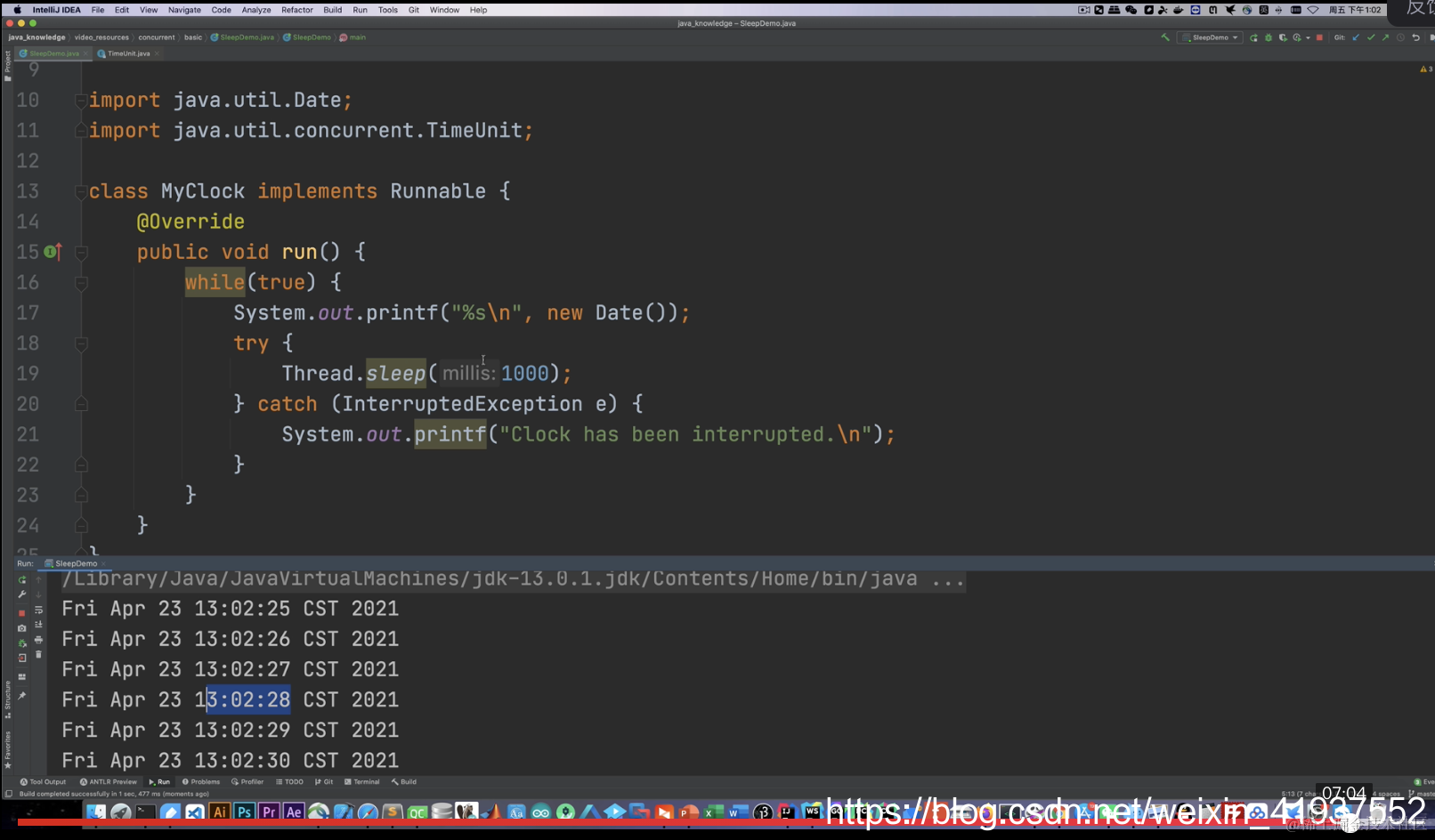Update project with the Git blue arrow

[x=1356, y=37]
